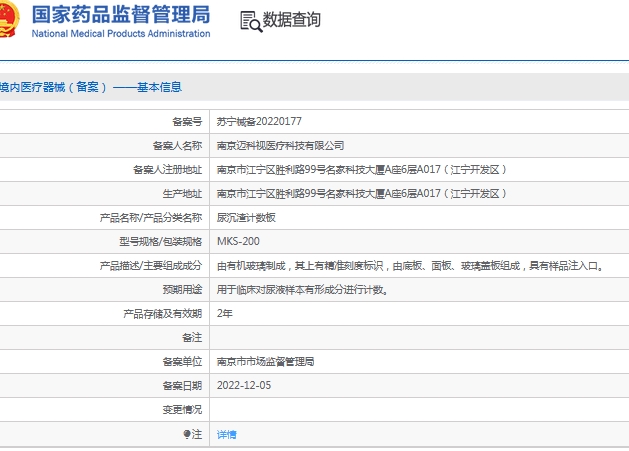Select the model value MKS-200
This screenshot has width=629, height=451.
tap(238, 241)
